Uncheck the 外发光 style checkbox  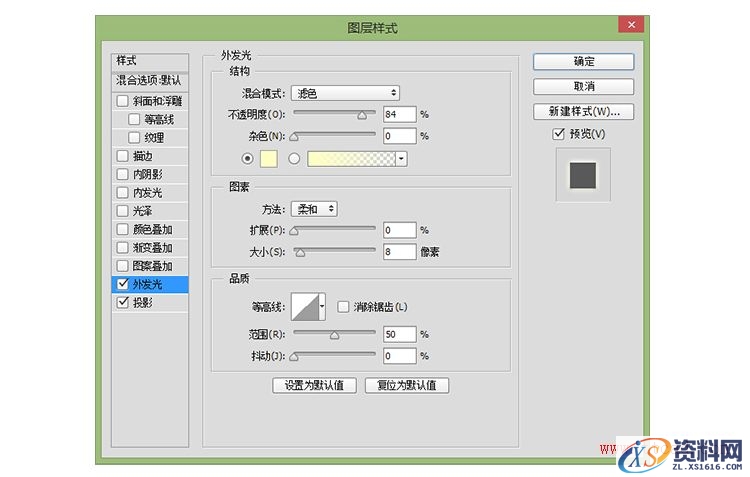pyautogui.click(x=122, y=284)
